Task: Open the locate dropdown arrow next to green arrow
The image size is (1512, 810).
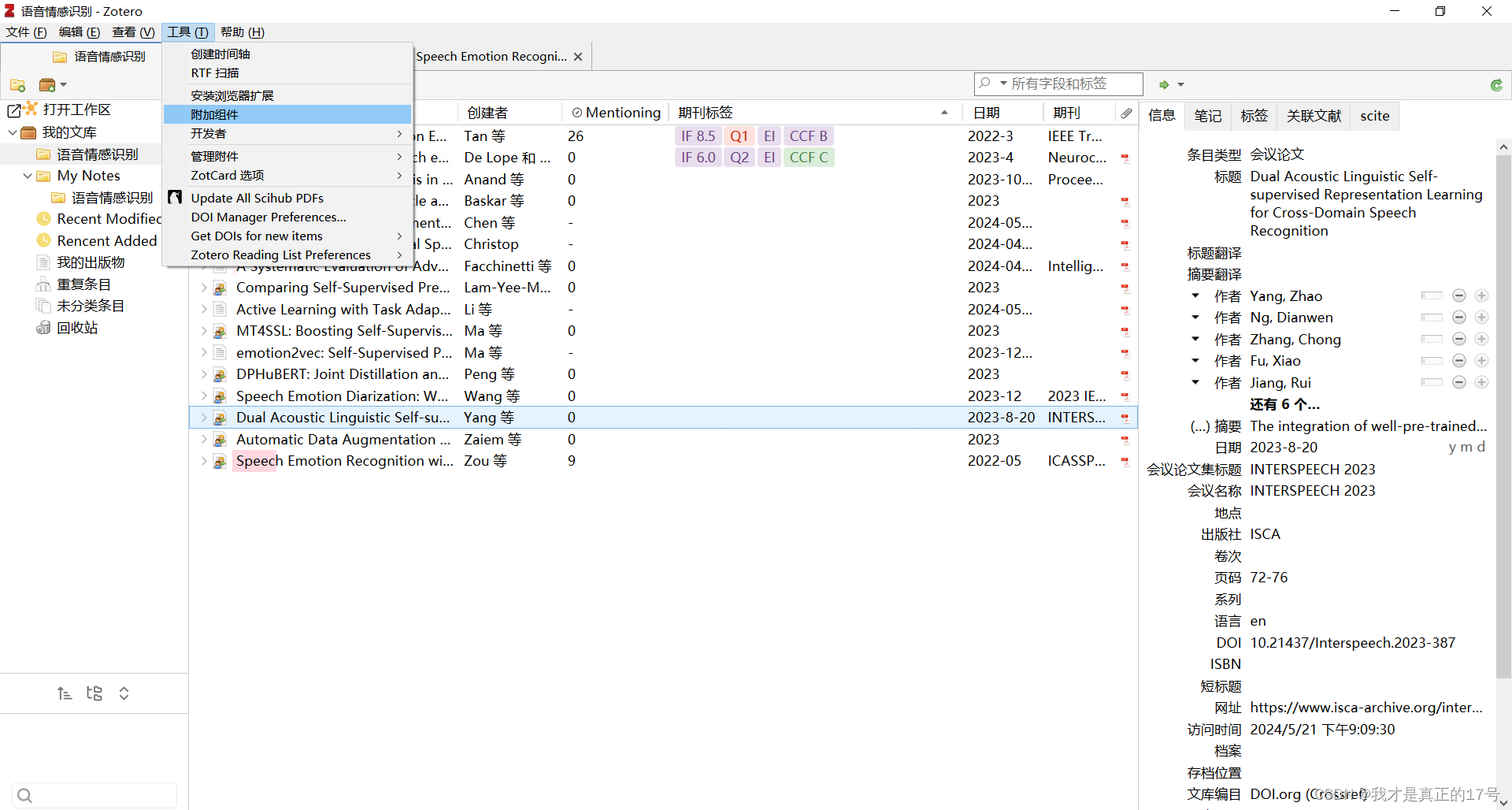Action: (1180, 84)
